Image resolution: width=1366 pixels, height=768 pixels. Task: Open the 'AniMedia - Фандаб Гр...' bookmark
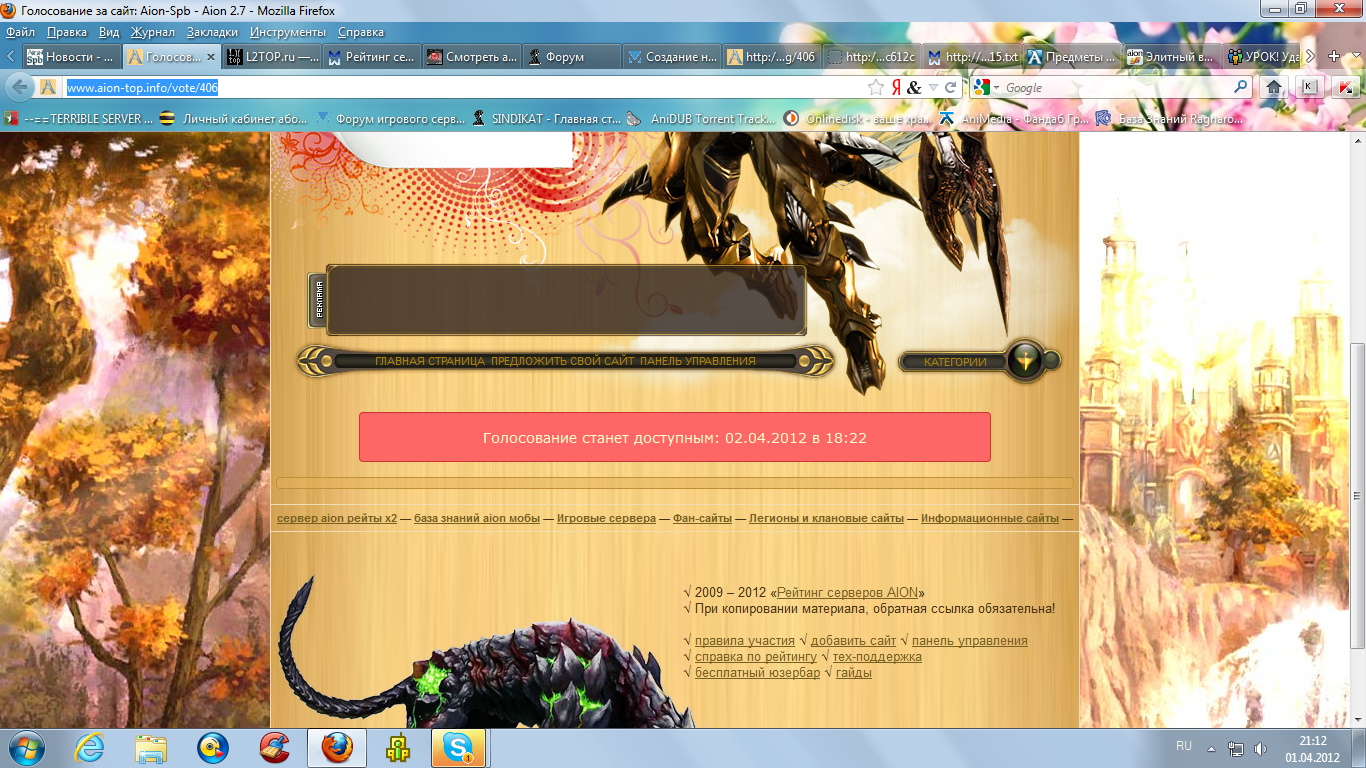pyautogui.click(x=1012, y=119)
